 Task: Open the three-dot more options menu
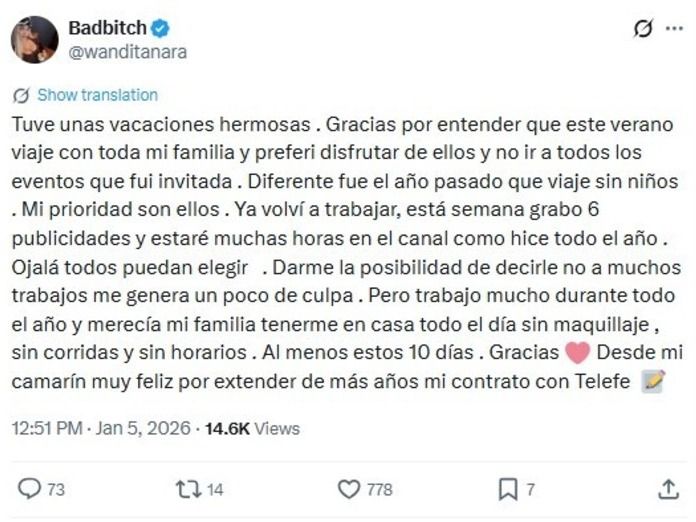click(674, 29)
